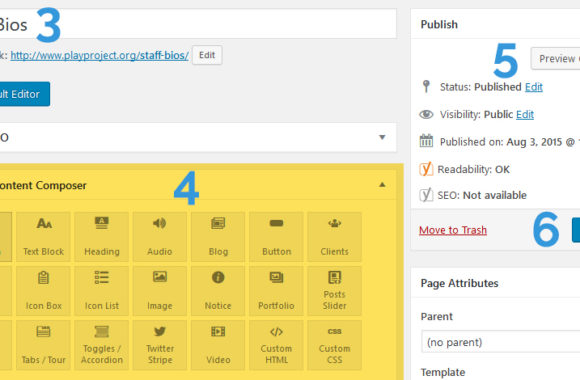The height and width of the screenshot is (380, 580).
Task: Click the 'SEO: Not available' text
Action: (482, 195)
